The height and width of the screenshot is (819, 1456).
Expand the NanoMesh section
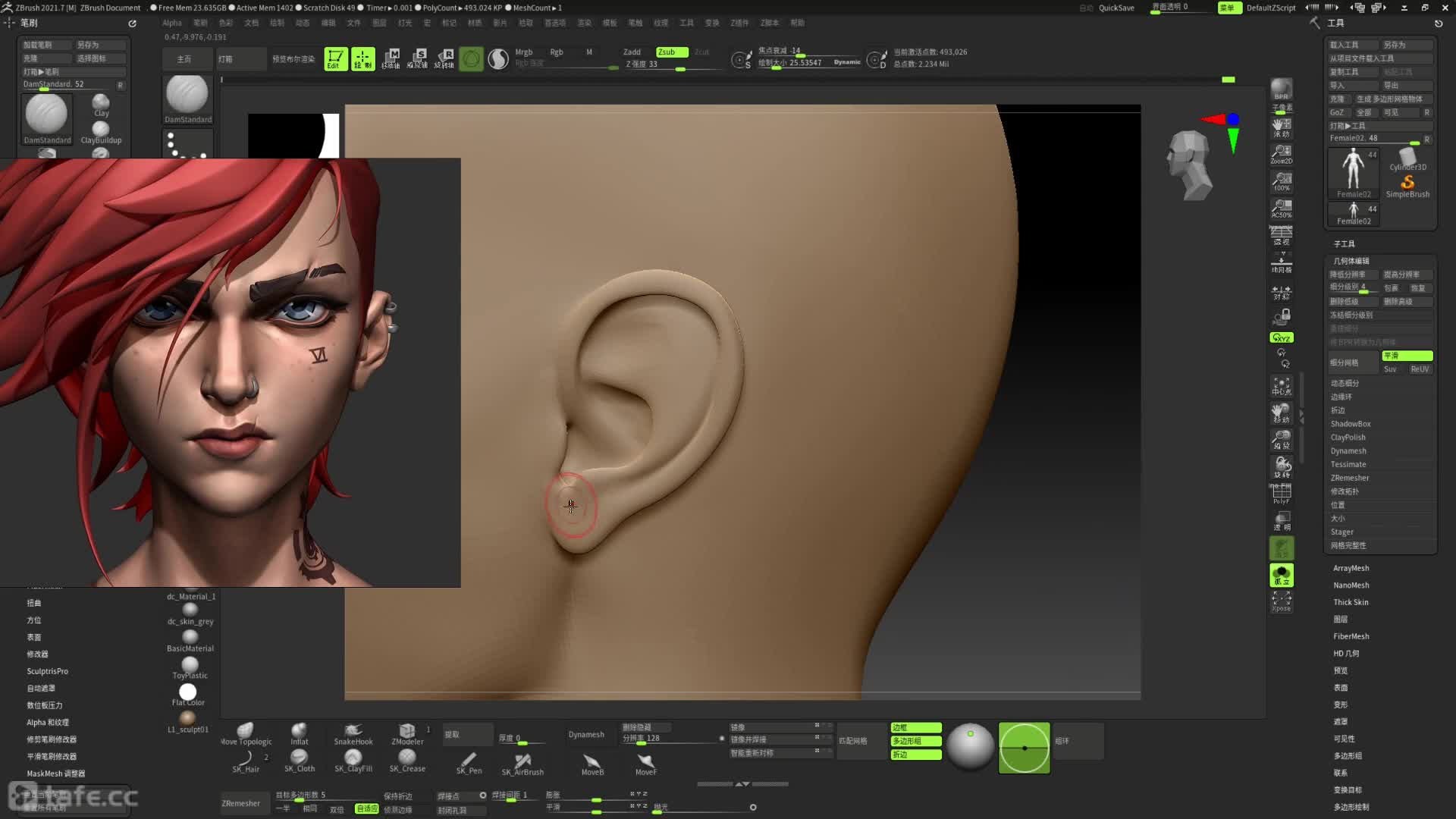(x=1351, y=585)
